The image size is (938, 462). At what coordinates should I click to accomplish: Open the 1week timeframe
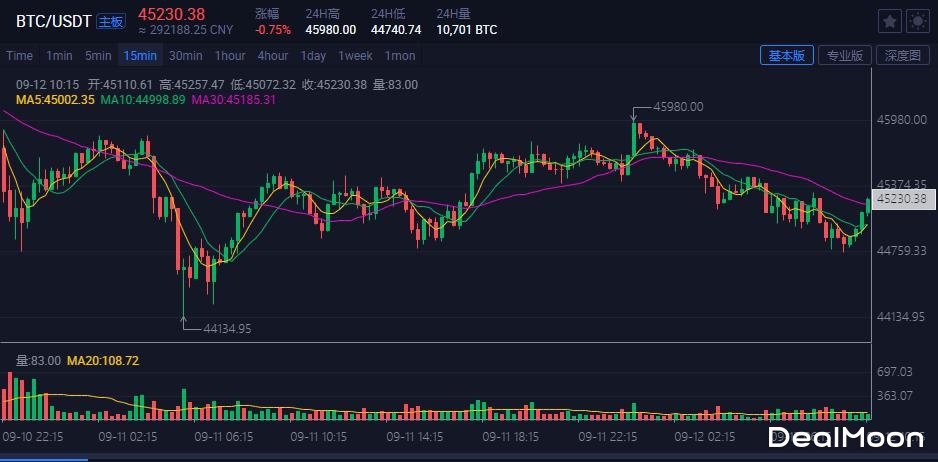(355, 56)
